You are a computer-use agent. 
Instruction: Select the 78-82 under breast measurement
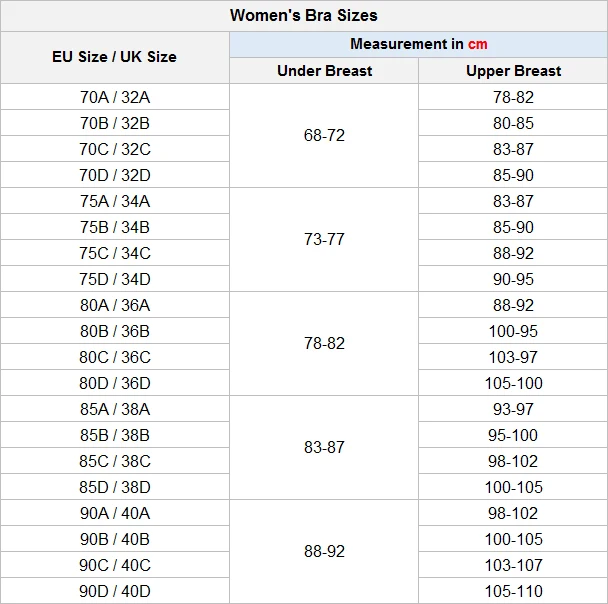[x=324, y=343]
